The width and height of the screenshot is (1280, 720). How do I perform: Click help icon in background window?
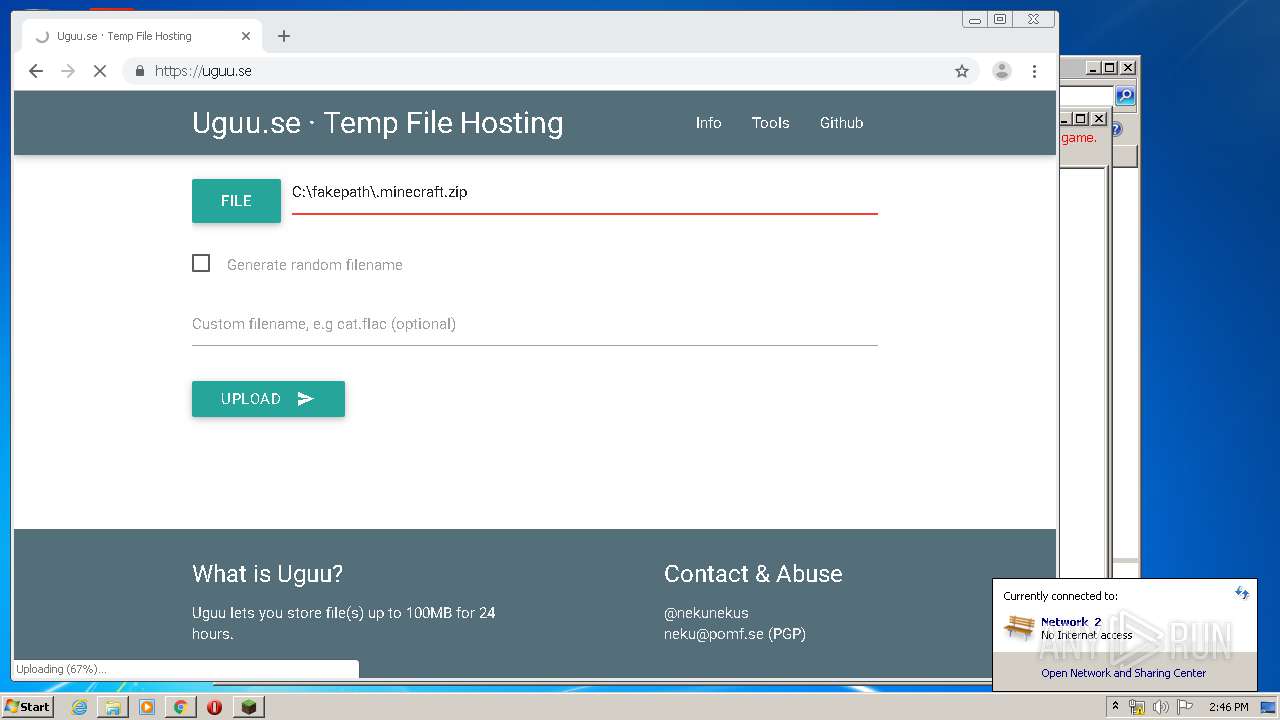(x=1116, y=129)
